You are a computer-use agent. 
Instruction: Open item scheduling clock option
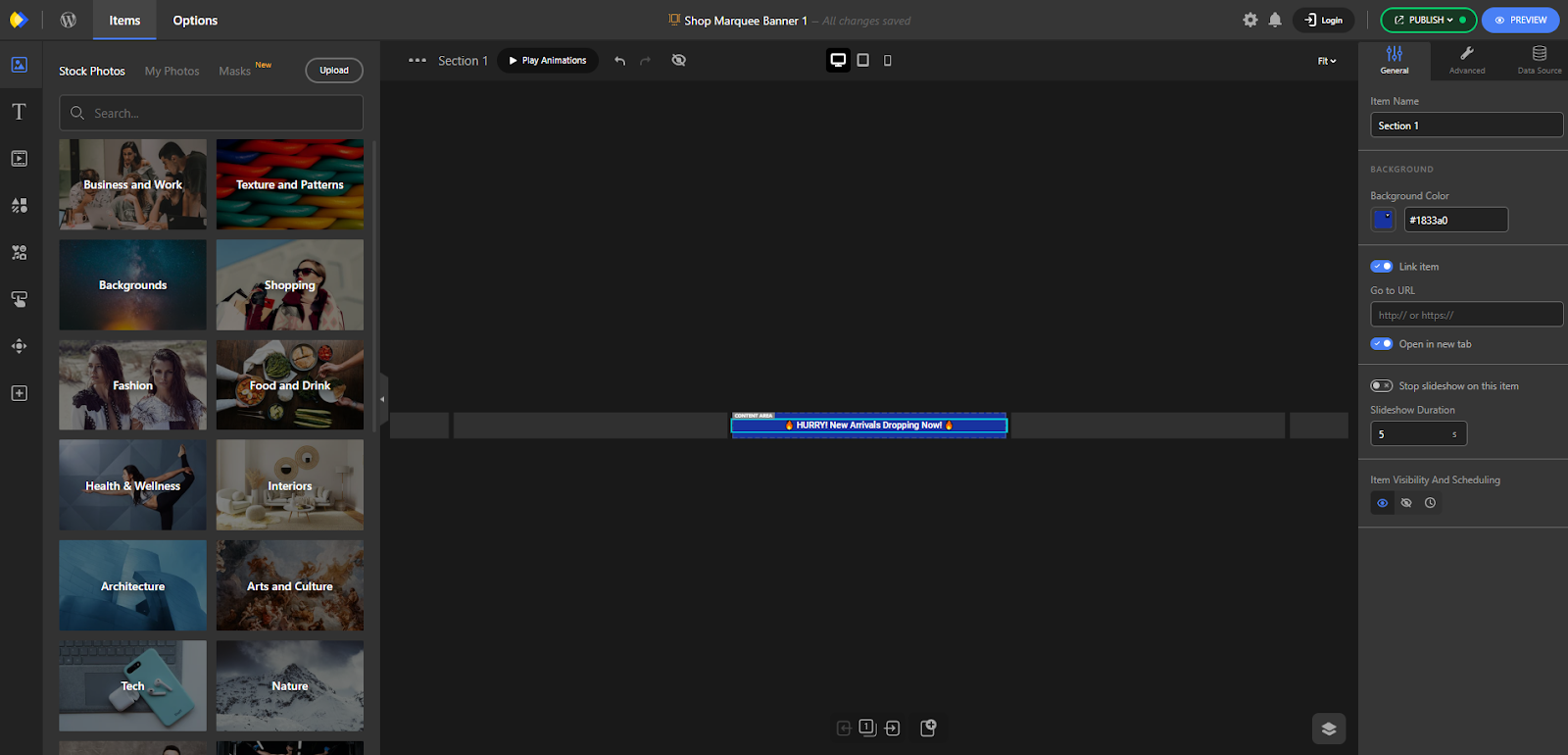(1431, 503)
